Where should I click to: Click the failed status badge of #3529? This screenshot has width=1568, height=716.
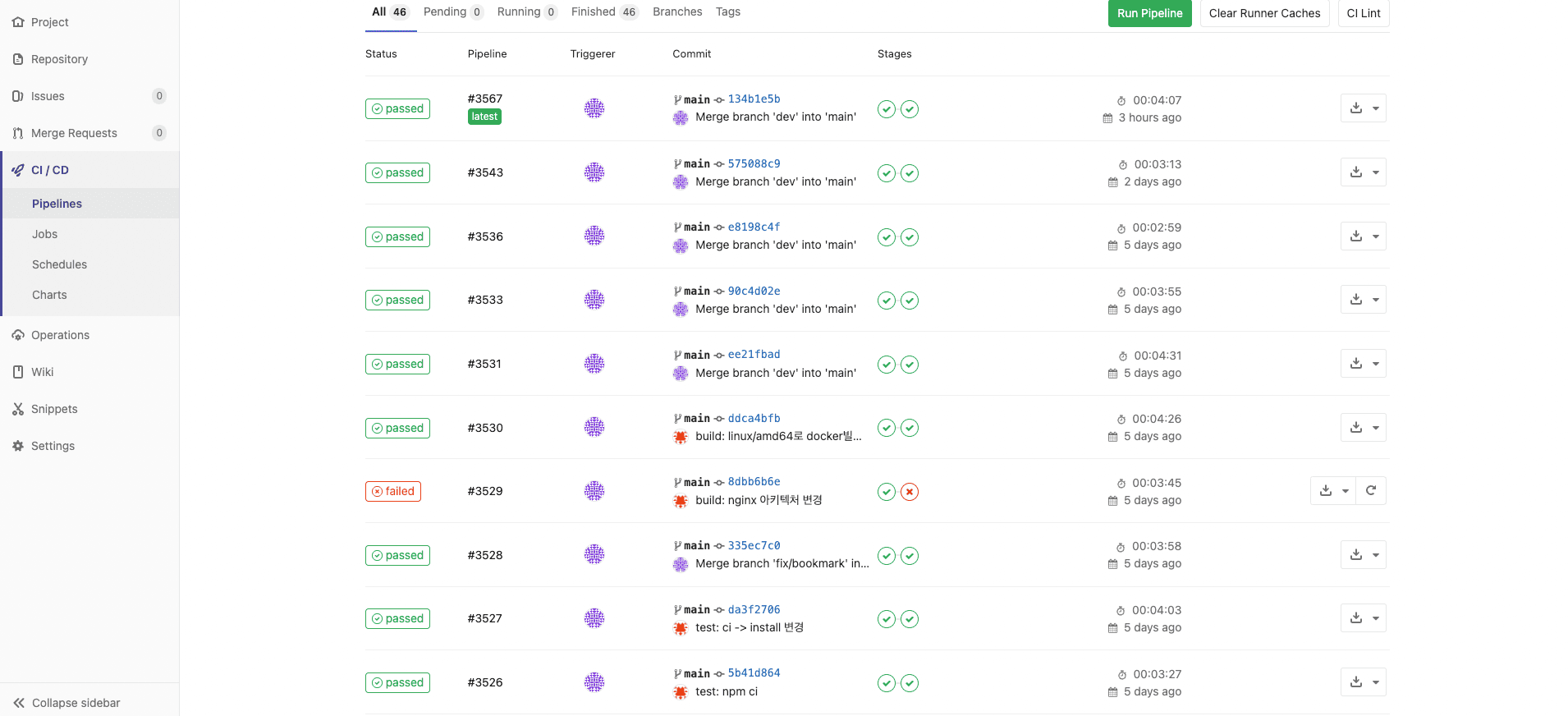tap(393, 491)
